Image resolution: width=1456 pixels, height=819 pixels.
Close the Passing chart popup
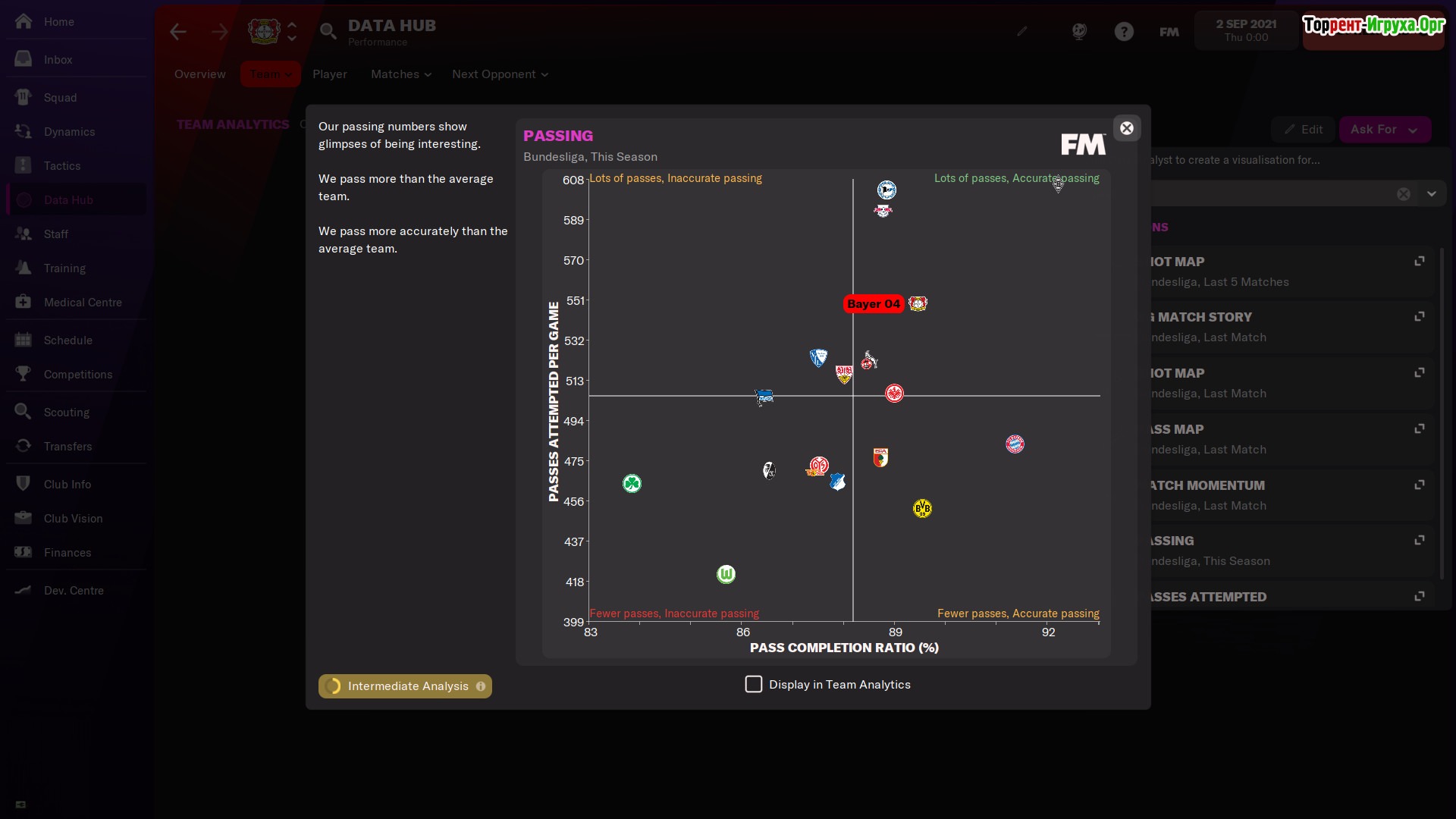point(1126,128)
